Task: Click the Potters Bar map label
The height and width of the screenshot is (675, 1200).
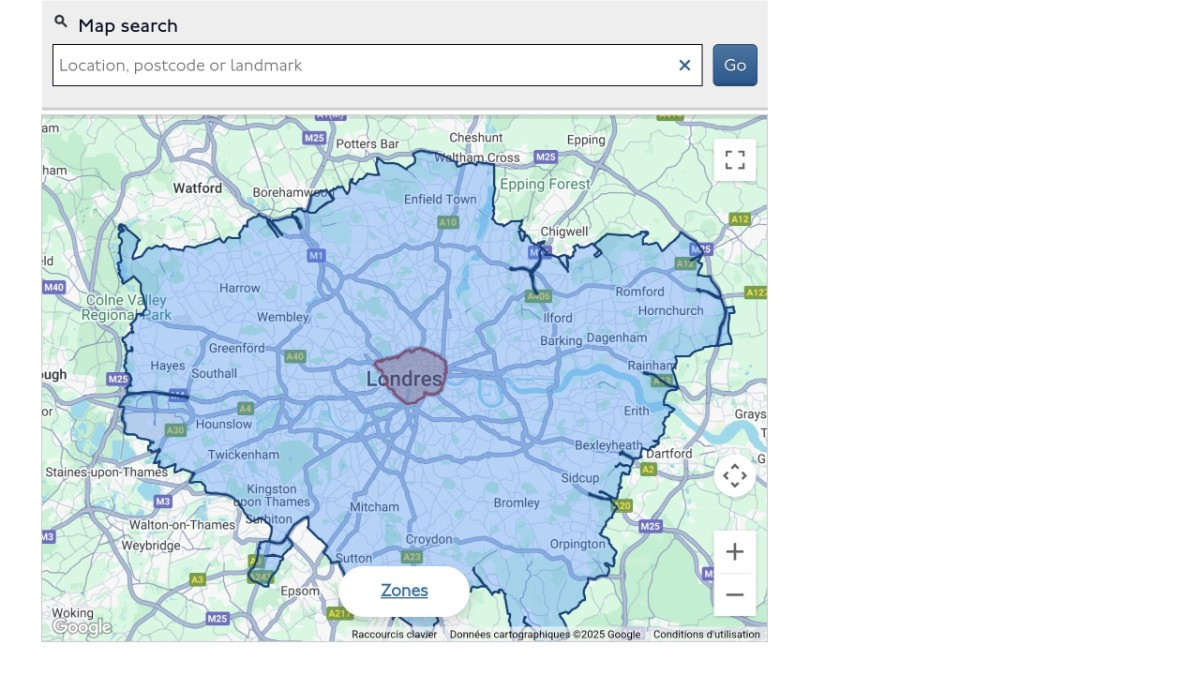Action: coord(367,144)
